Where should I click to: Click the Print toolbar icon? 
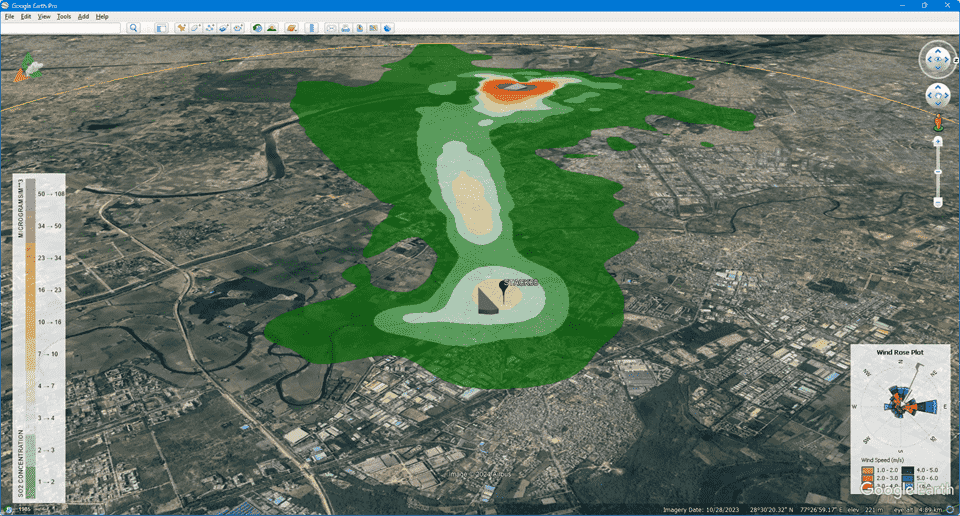[x=345, y=28]
